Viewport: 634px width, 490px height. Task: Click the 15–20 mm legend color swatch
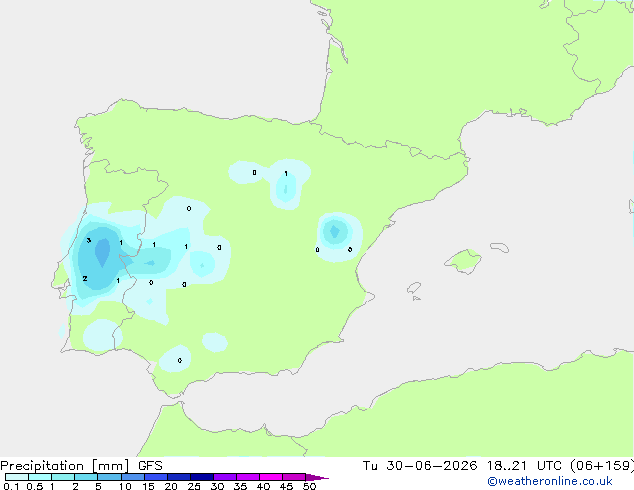tap(156, 477)
